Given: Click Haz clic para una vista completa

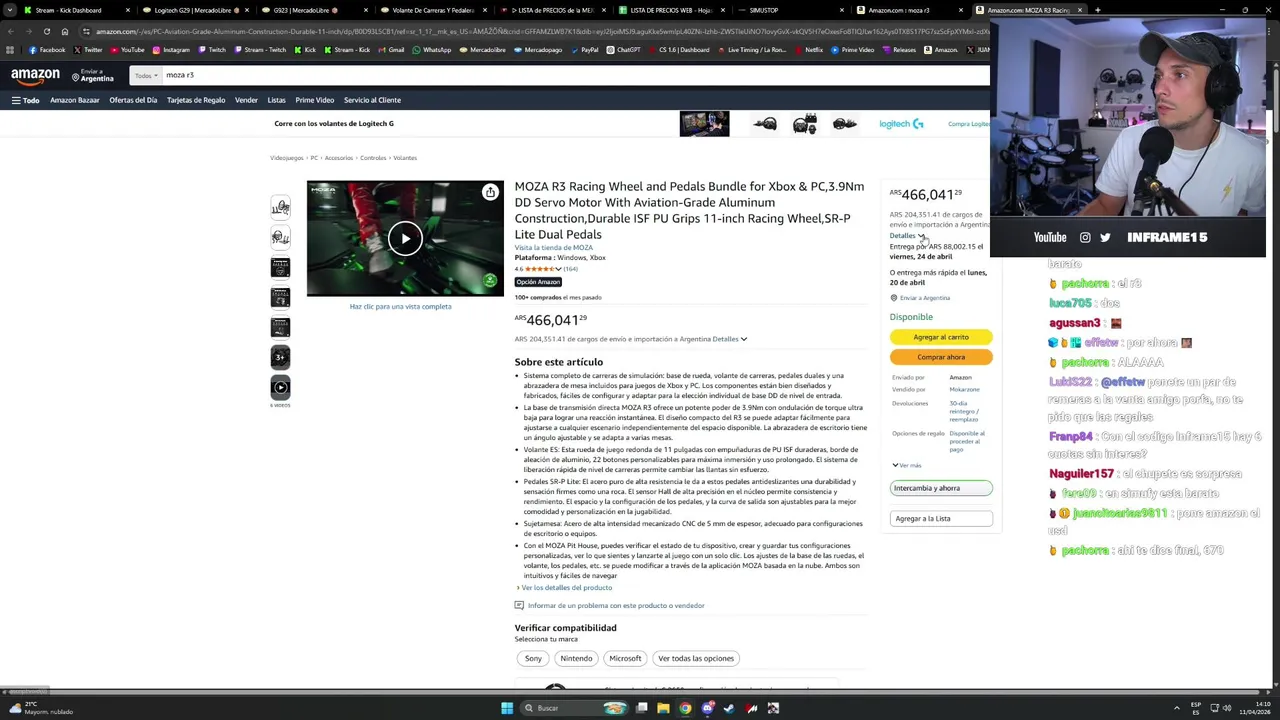Looking at the screenshot, I should [x=400, y=306].
